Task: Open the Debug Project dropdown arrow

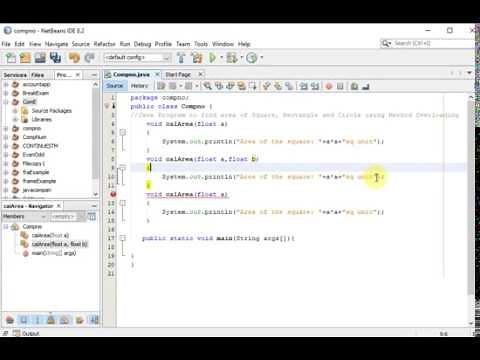Action: pos(241,58)
